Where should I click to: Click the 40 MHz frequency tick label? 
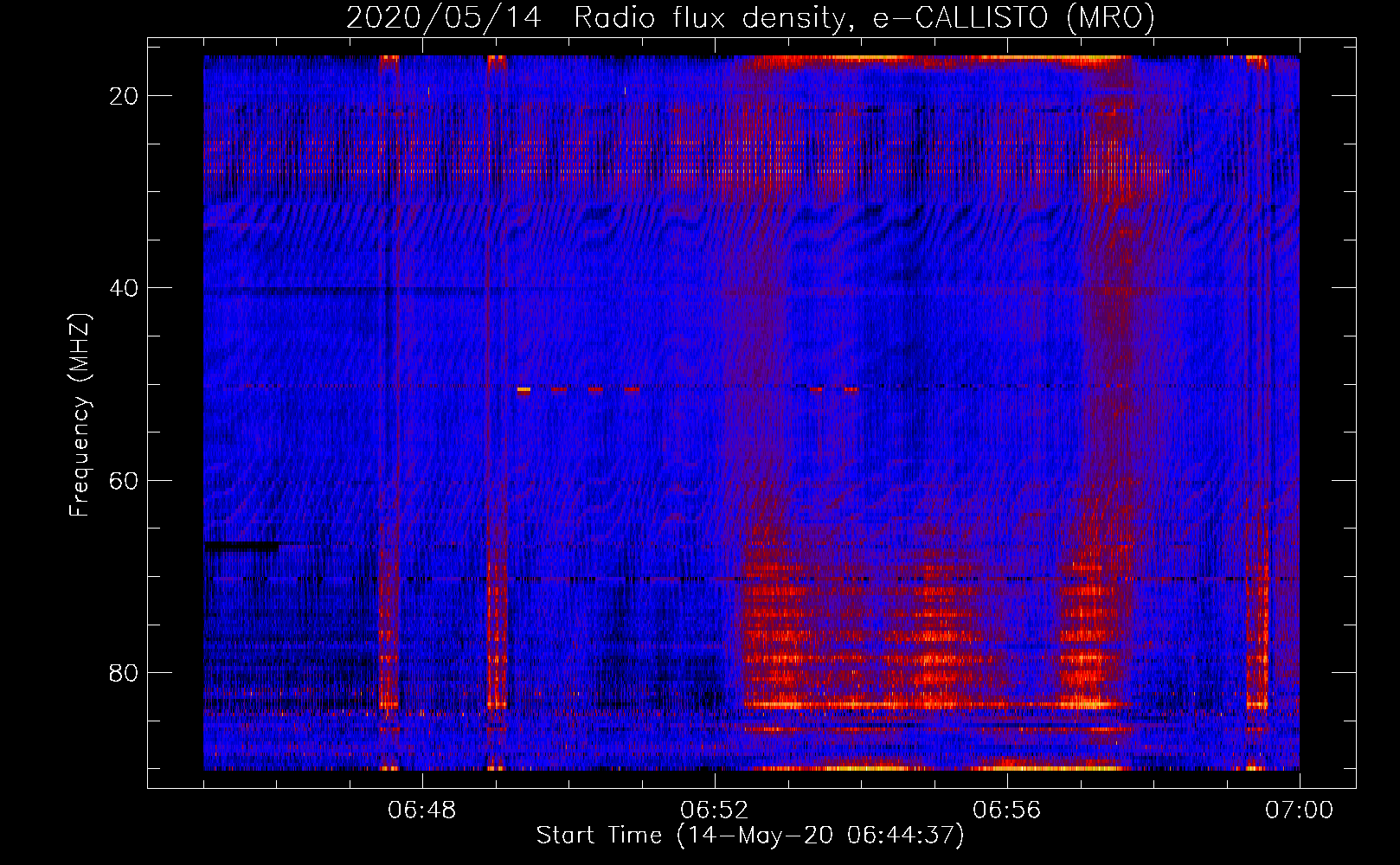pyautogui.click(x=124, y=288)
